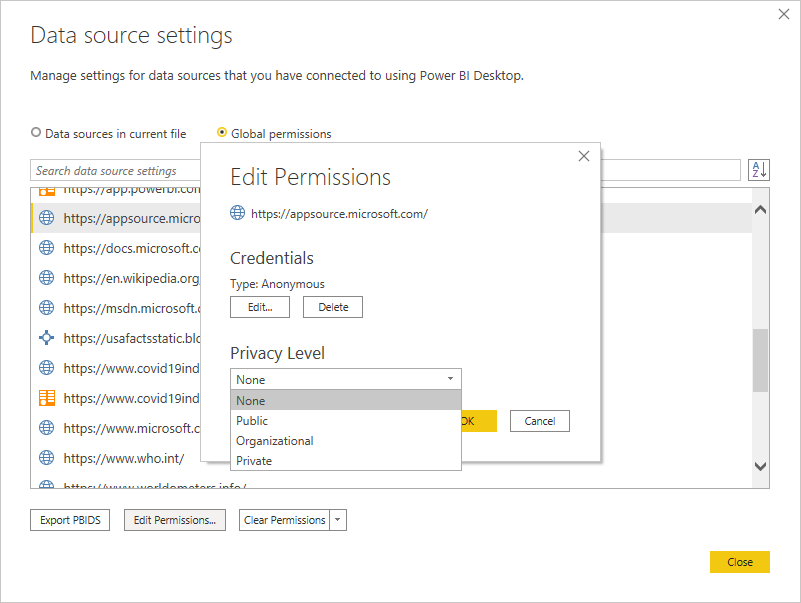Click the A-Z sort icon
This screenshot has width=801, height=603.
pyautogui.click(x=759, y=169)
